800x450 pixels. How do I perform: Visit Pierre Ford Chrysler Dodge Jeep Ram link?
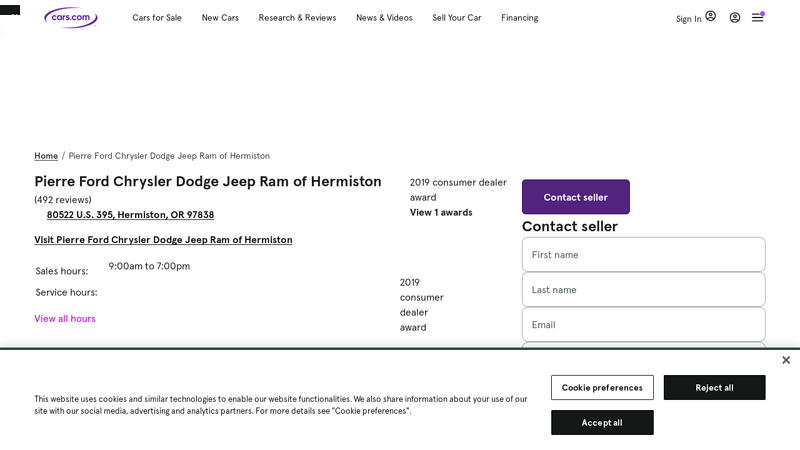pos(163,240)
